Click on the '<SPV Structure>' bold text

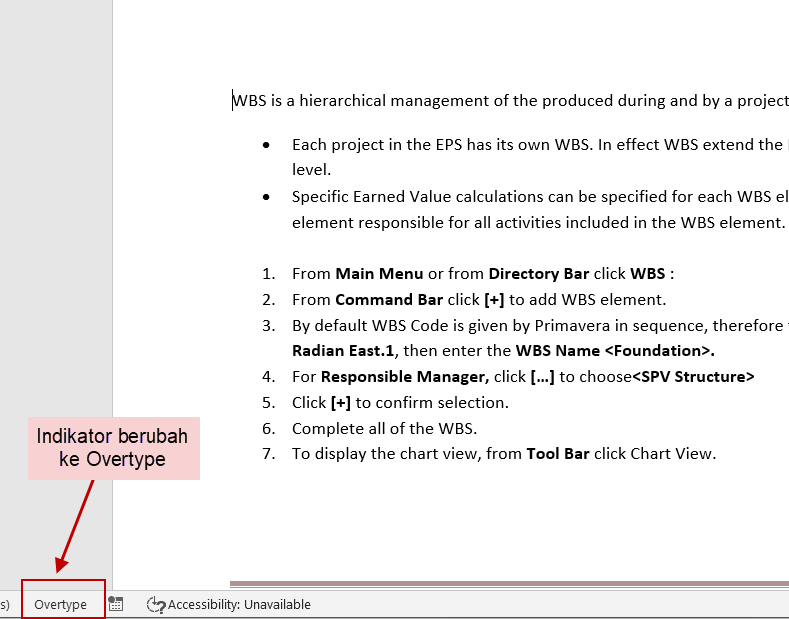693,377
